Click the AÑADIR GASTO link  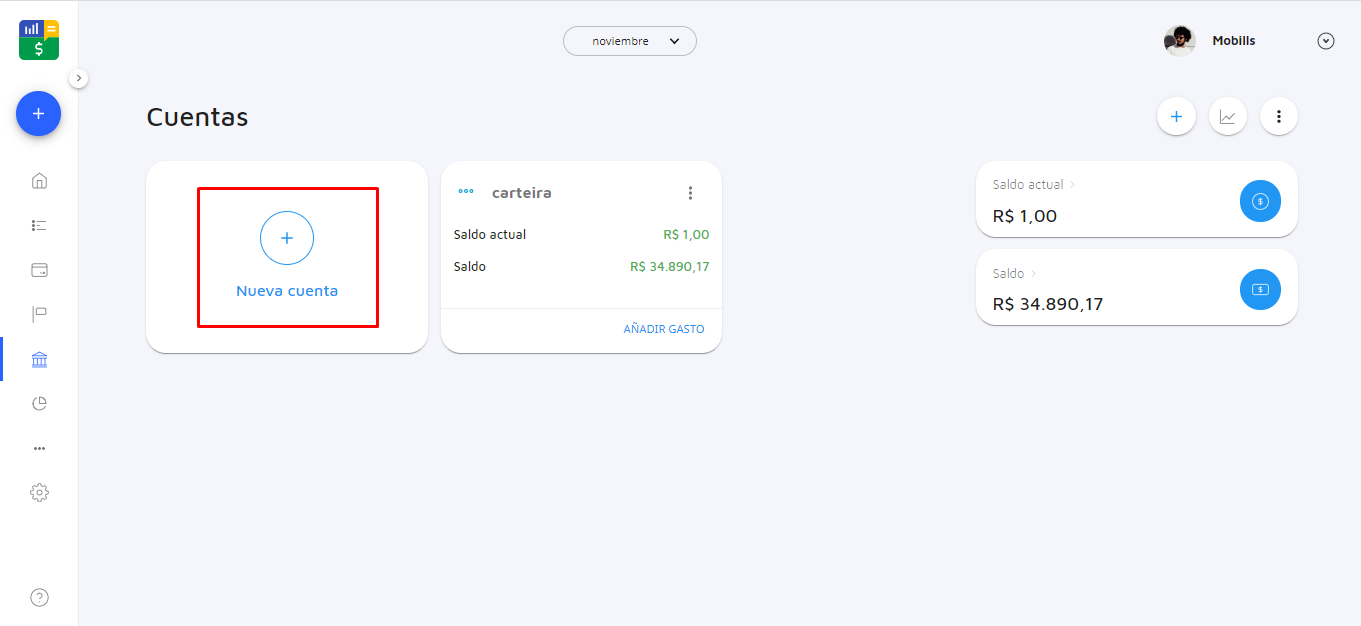[x=664, y=329]
